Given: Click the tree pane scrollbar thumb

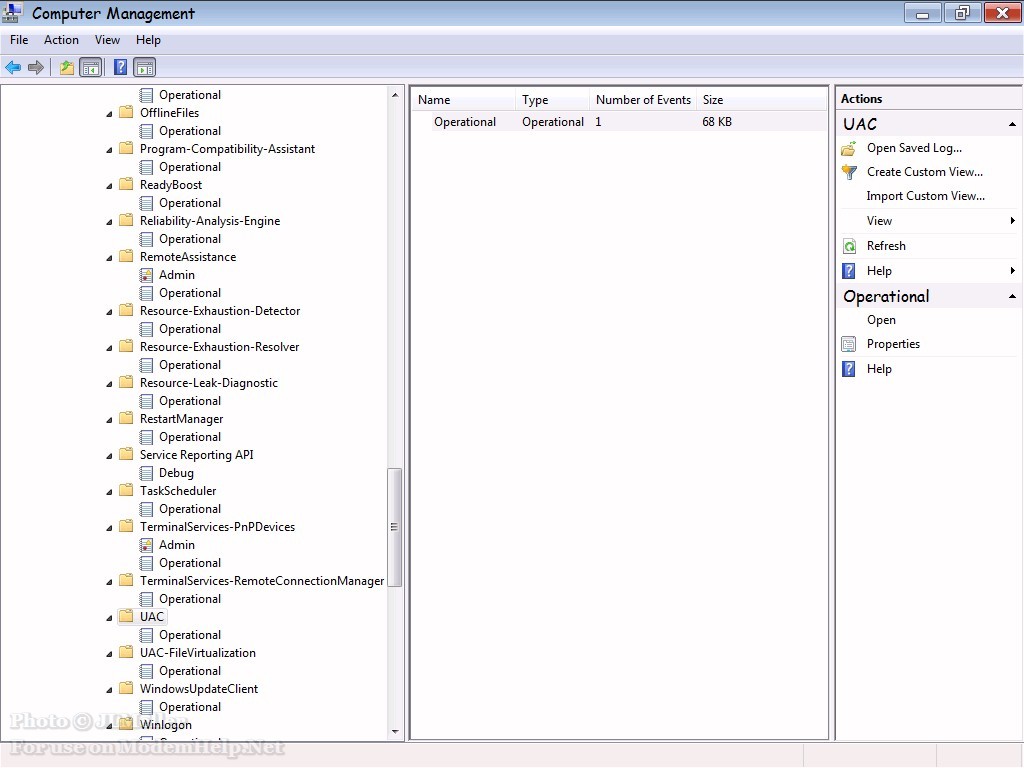Looking at the screenshot, I should [x=394, y=528].
